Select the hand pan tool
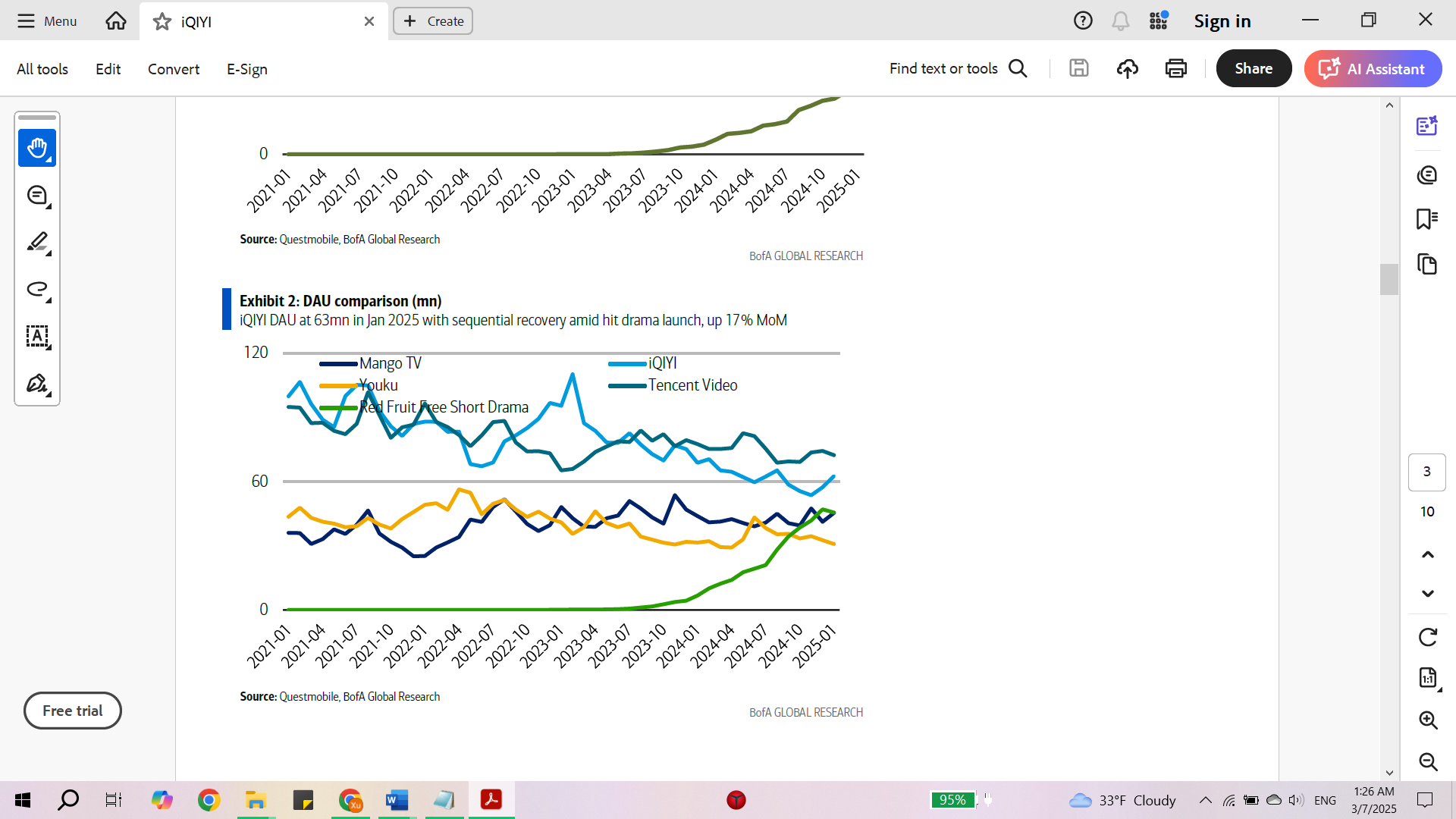This screenshot has height=819, width=1456. click(x=37, y=148)
